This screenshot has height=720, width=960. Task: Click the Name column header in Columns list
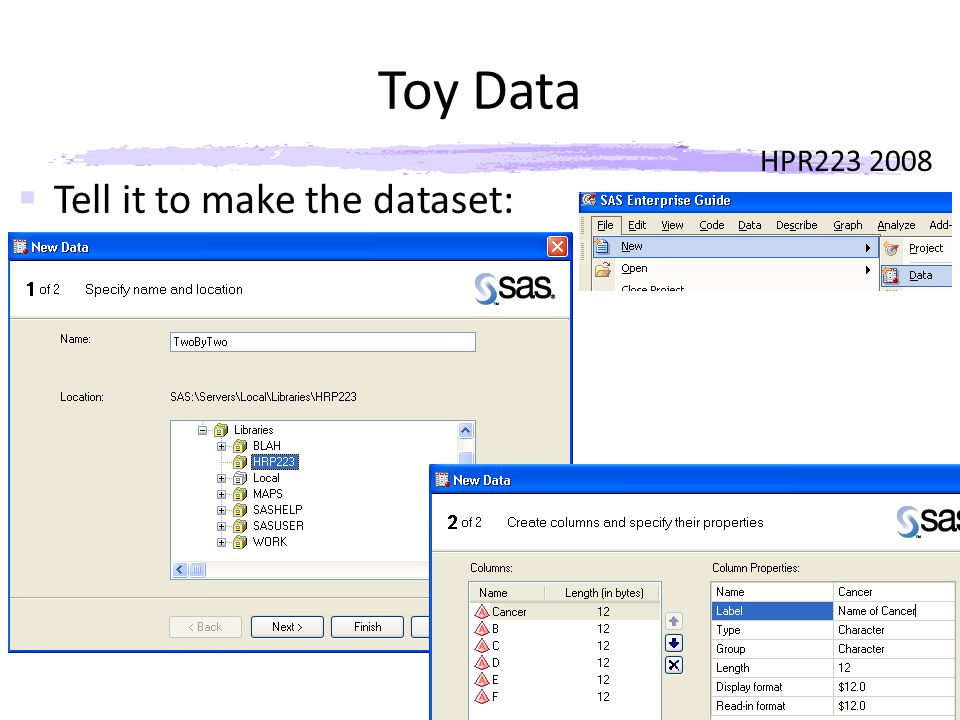tap(507, 593)
